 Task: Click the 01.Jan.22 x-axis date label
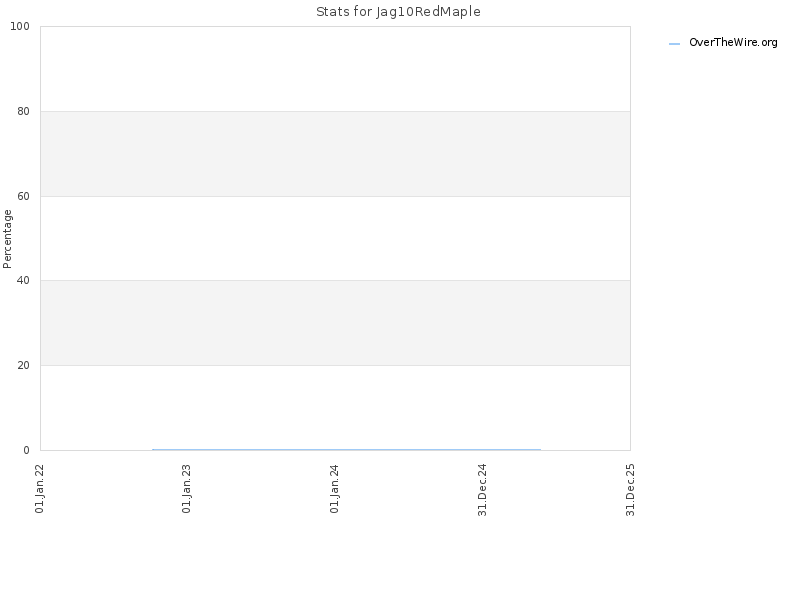tap(40, 489)
